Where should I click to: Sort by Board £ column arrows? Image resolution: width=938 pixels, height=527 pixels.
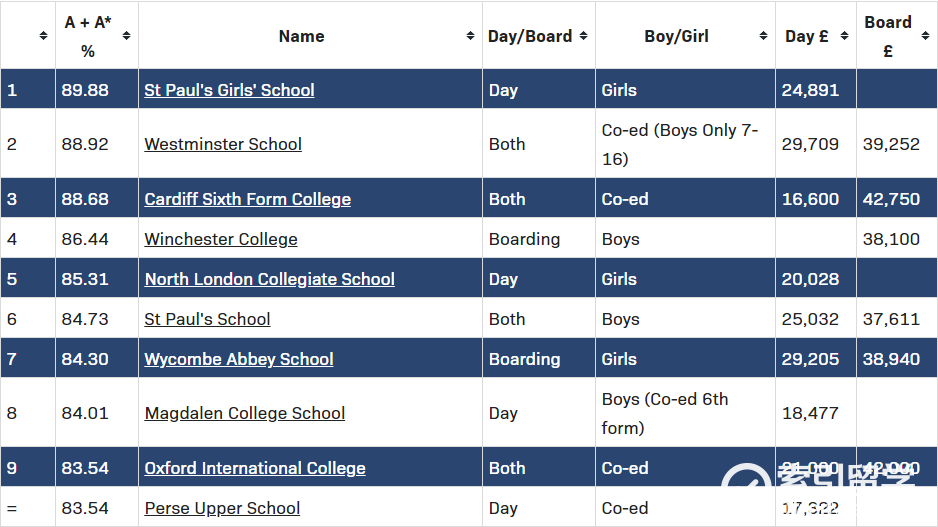(925, 36)
